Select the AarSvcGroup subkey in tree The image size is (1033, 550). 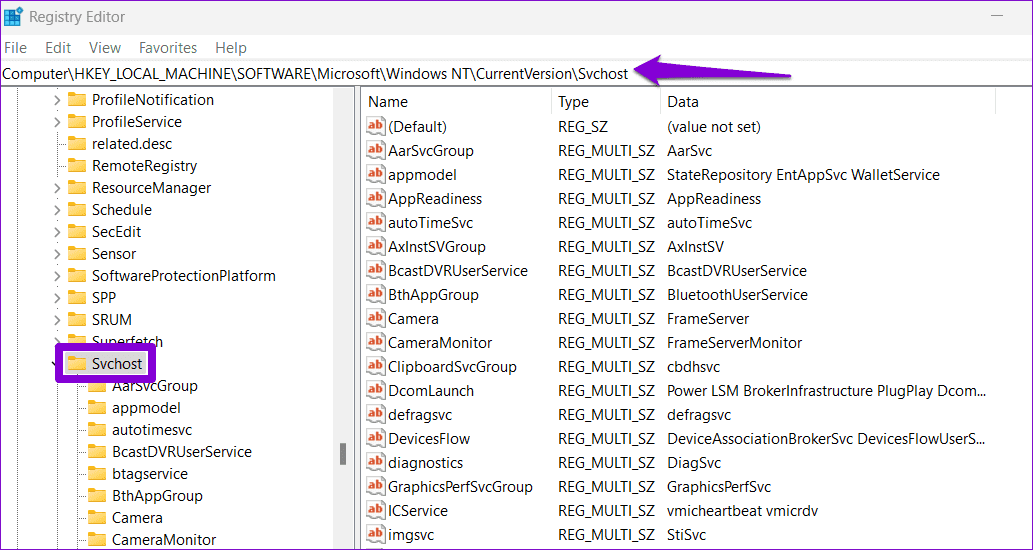pyautogui.click(x=155, y=385)
